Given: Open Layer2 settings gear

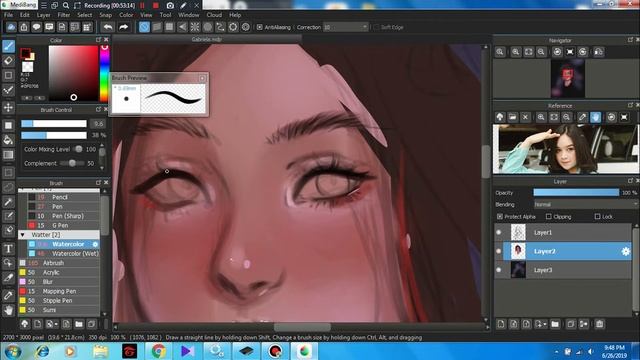Looking at the screenshot, I should pyautogui.click(x=625, y=251).
